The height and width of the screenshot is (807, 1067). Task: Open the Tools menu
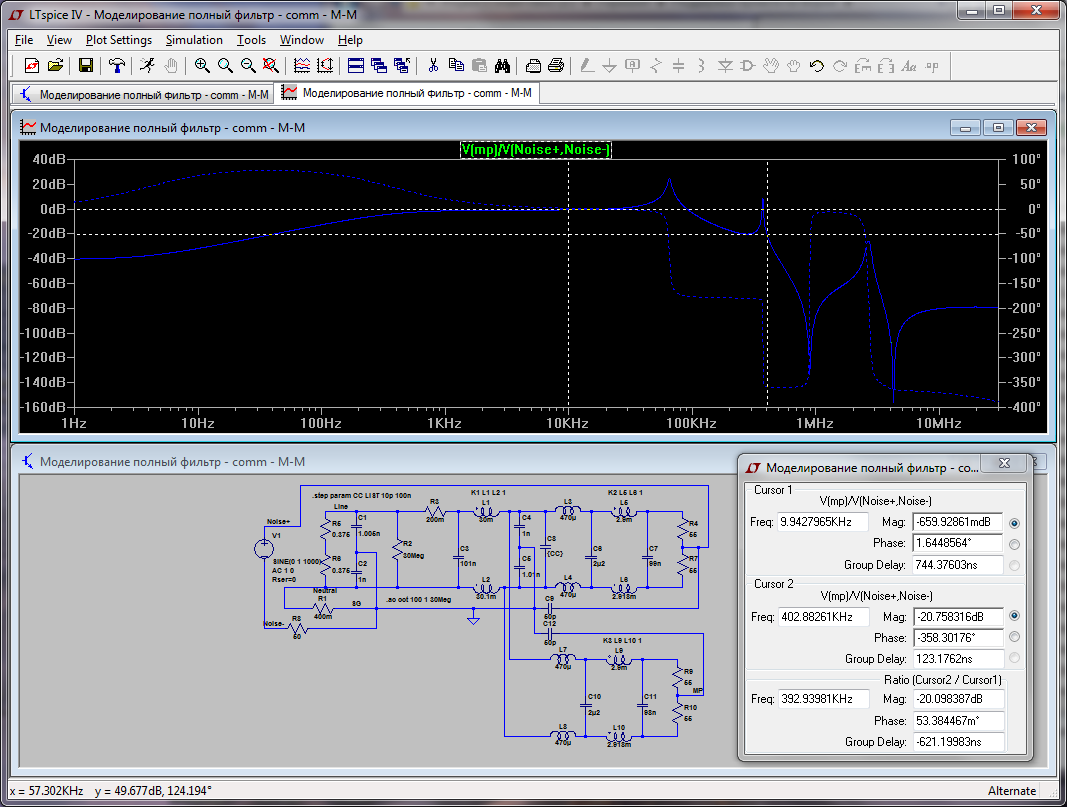[251, 40]
